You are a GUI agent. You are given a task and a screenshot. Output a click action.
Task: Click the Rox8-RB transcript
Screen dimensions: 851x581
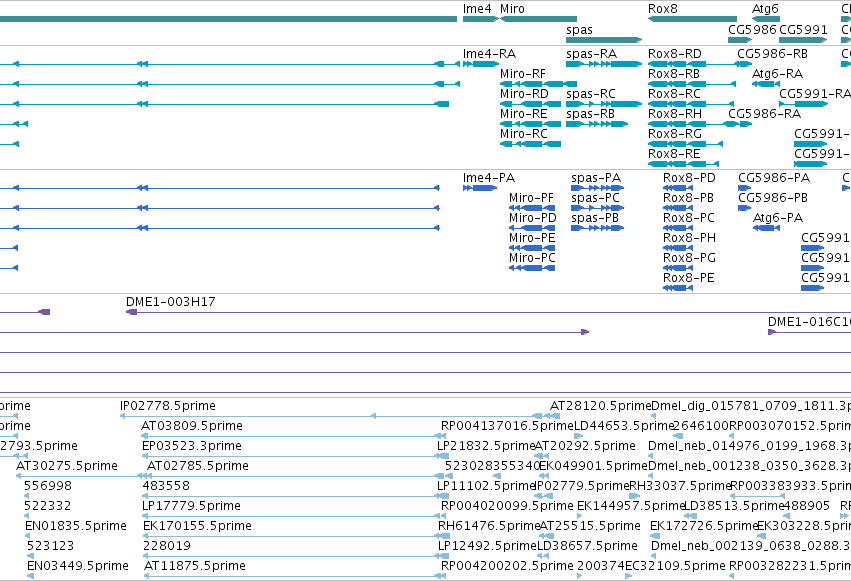pyautogui.click(x=692, y=84)
